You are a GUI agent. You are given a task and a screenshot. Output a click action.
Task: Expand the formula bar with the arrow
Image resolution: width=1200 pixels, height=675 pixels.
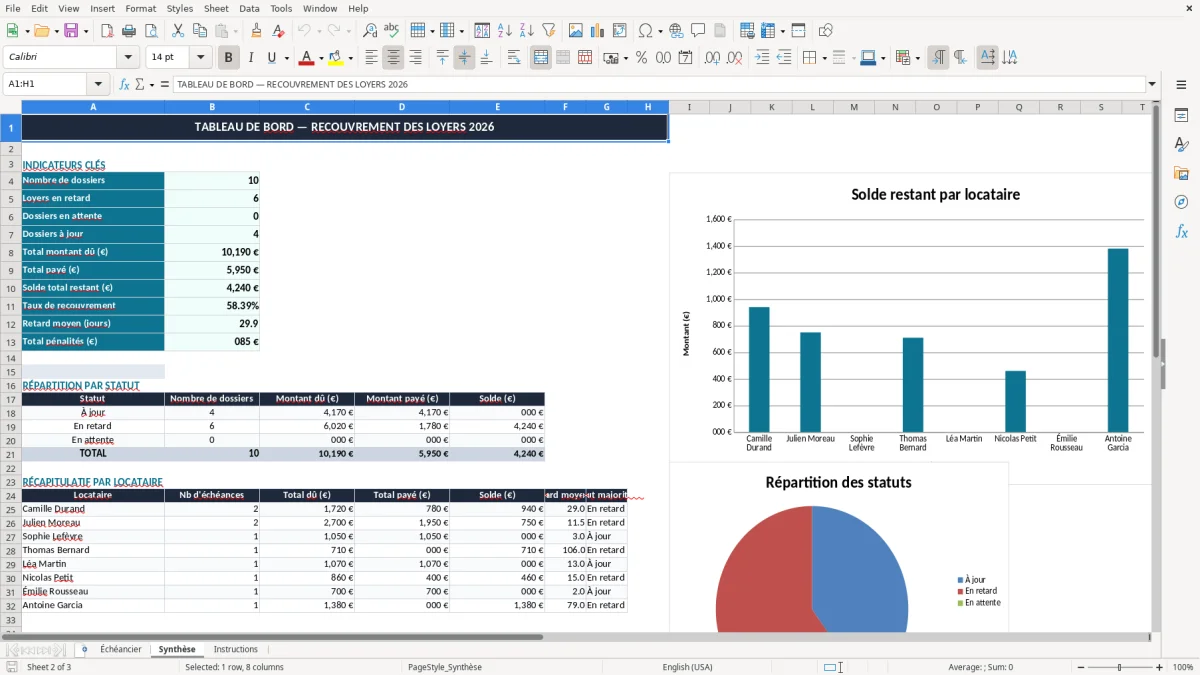(1152, 84)
